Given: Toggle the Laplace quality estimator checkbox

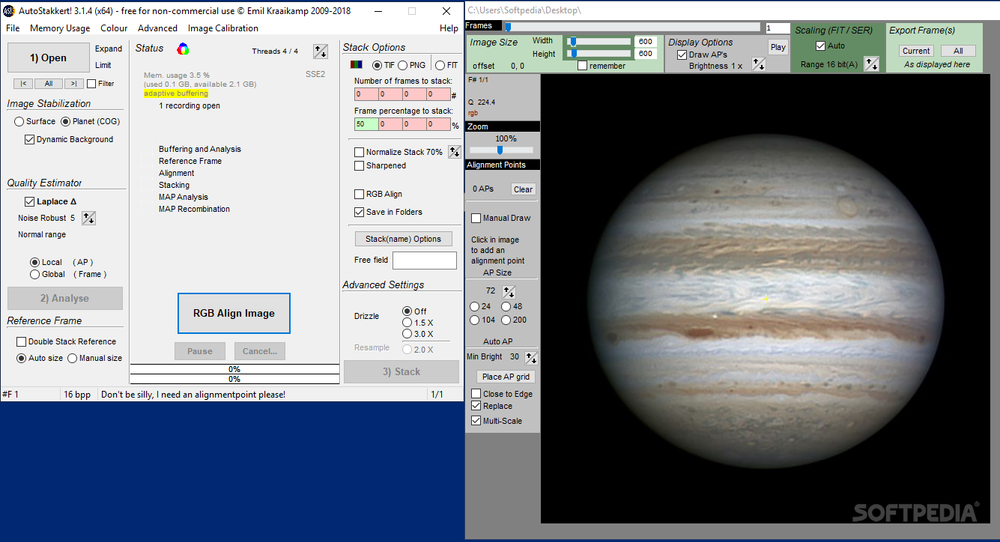Looking at the screenshot, I should coord(29,201).
